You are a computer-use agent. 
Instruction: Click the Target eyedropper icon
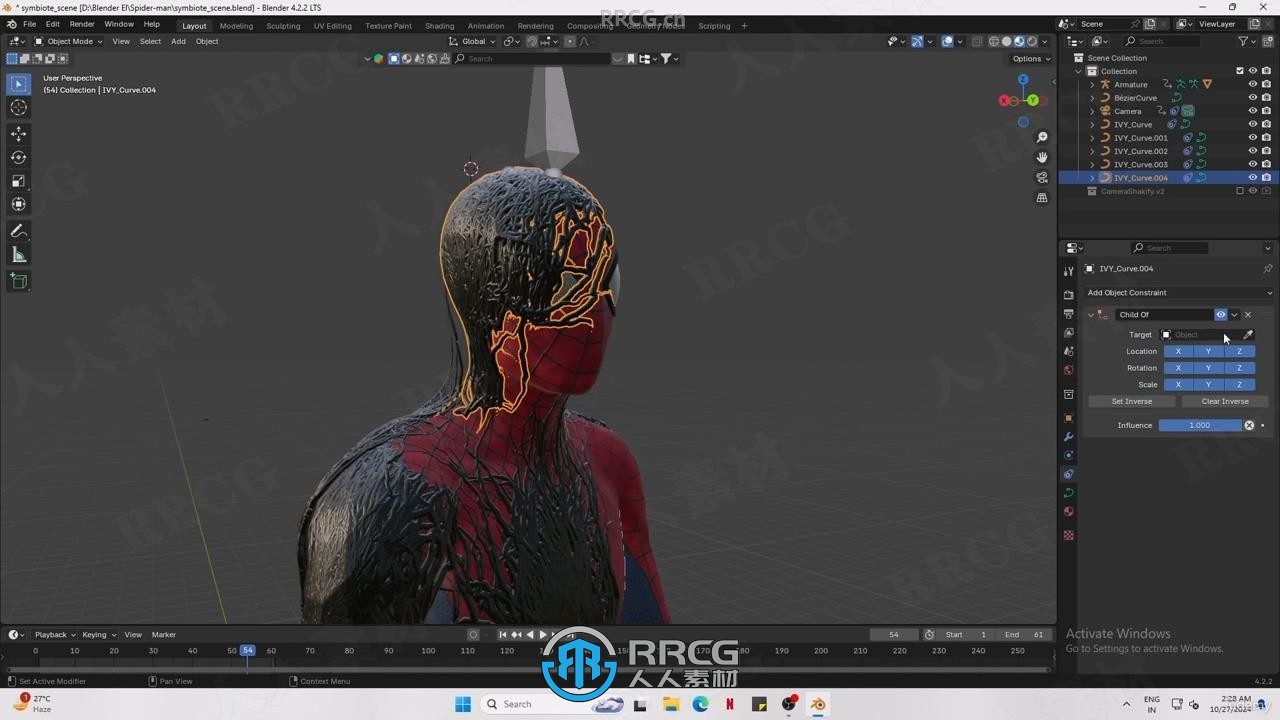tap(1248, 335)
